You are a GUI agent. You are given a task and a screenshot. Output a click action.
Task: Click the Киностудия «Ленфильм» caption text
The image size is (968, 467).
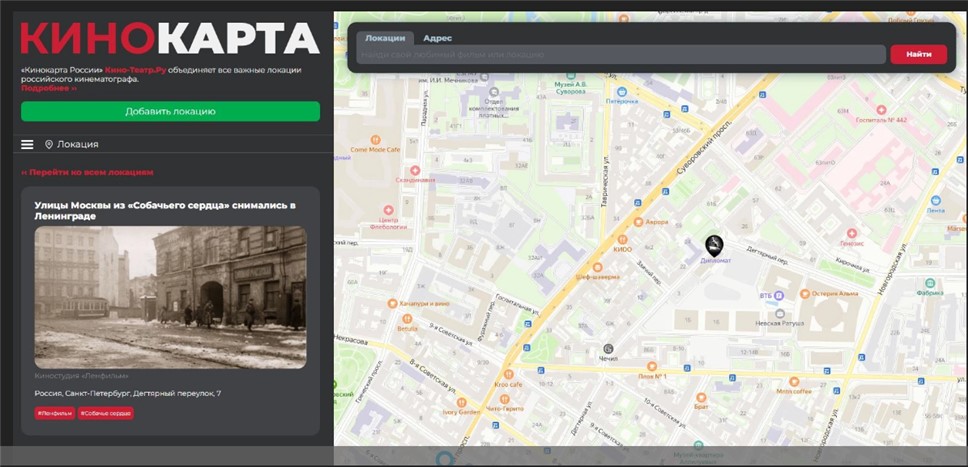[x=81, y=376]
